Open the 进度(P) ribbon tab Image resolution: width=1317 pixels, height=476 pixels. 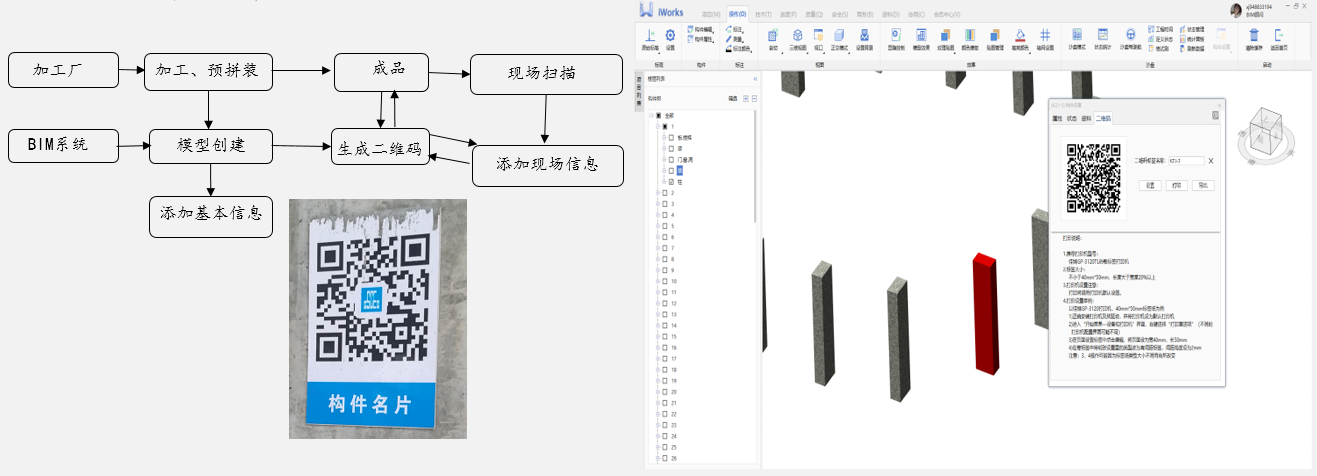pyautogui.click(x=788, y=14)
